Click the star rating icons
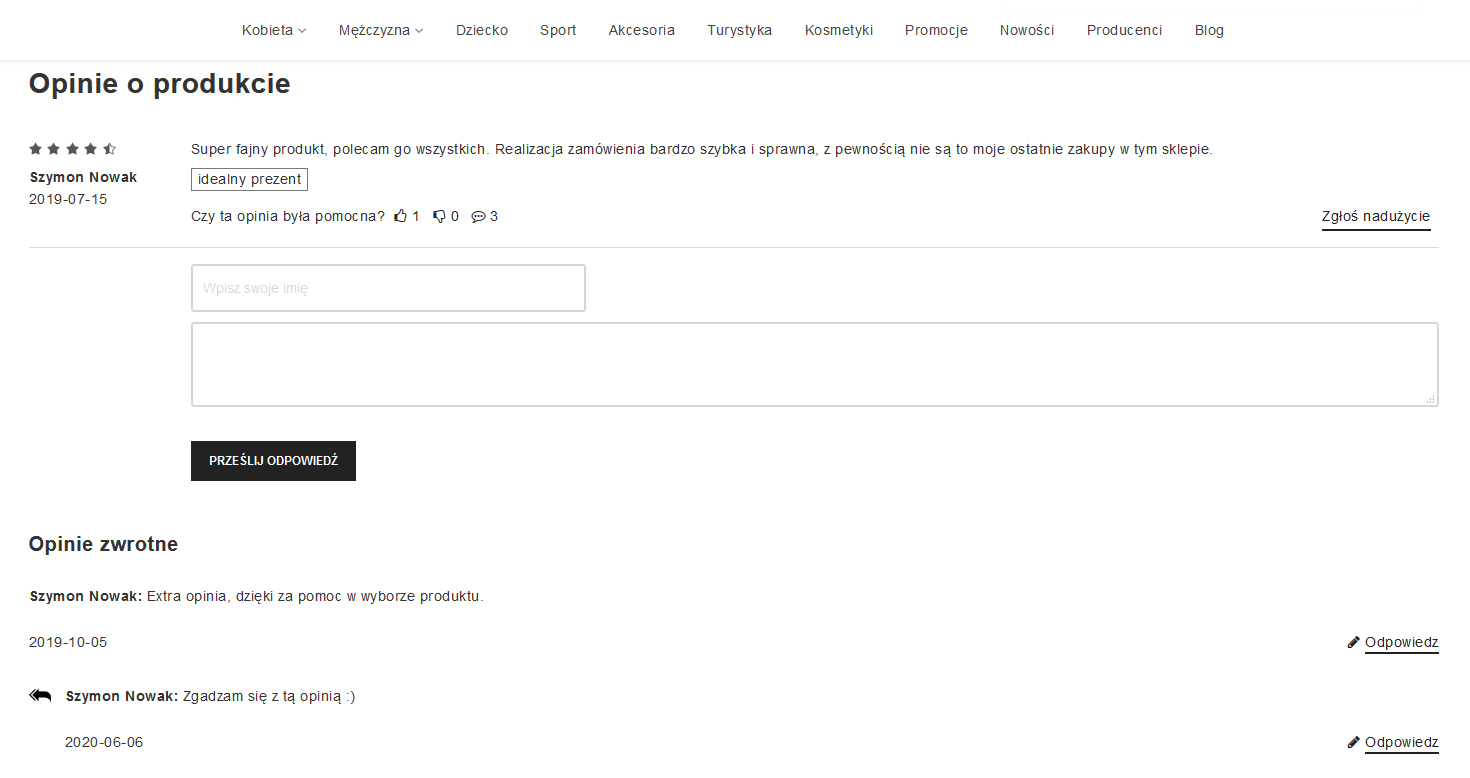Viewport: 1470px width, 778px height. (x=72, y=149)
